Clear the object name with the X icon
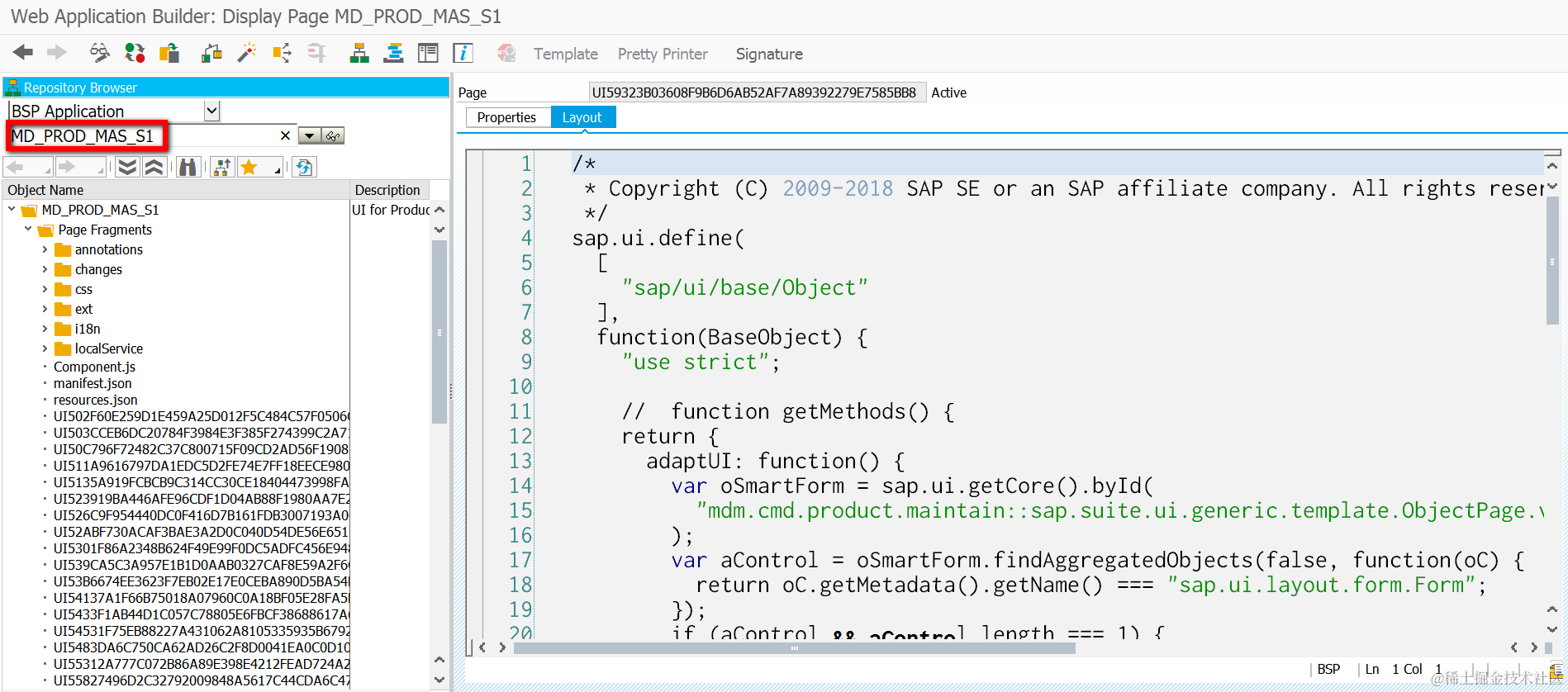The width and height of the screenshot is (1568, 692). (x=285, y=135)
